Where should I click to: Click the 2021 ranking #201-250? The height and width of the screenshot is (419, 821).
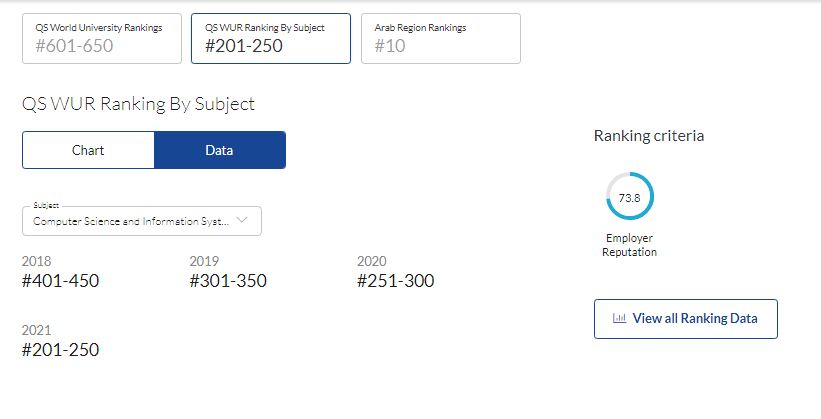[60, 350]
